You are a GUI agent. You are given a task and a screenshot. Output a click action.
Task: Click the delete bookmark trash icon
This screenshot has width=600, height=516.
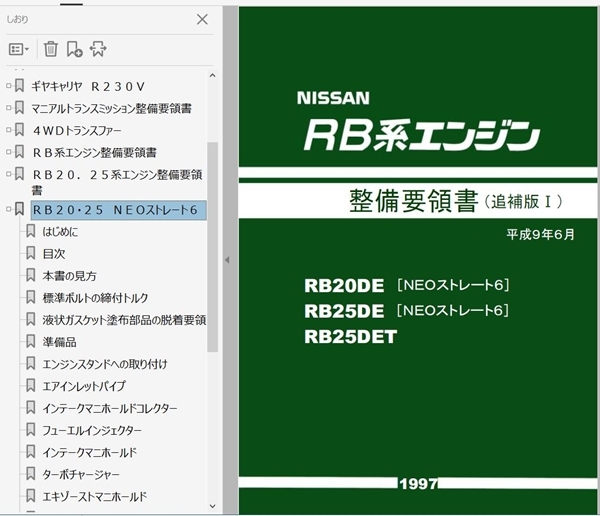click(x=51, y=49)
